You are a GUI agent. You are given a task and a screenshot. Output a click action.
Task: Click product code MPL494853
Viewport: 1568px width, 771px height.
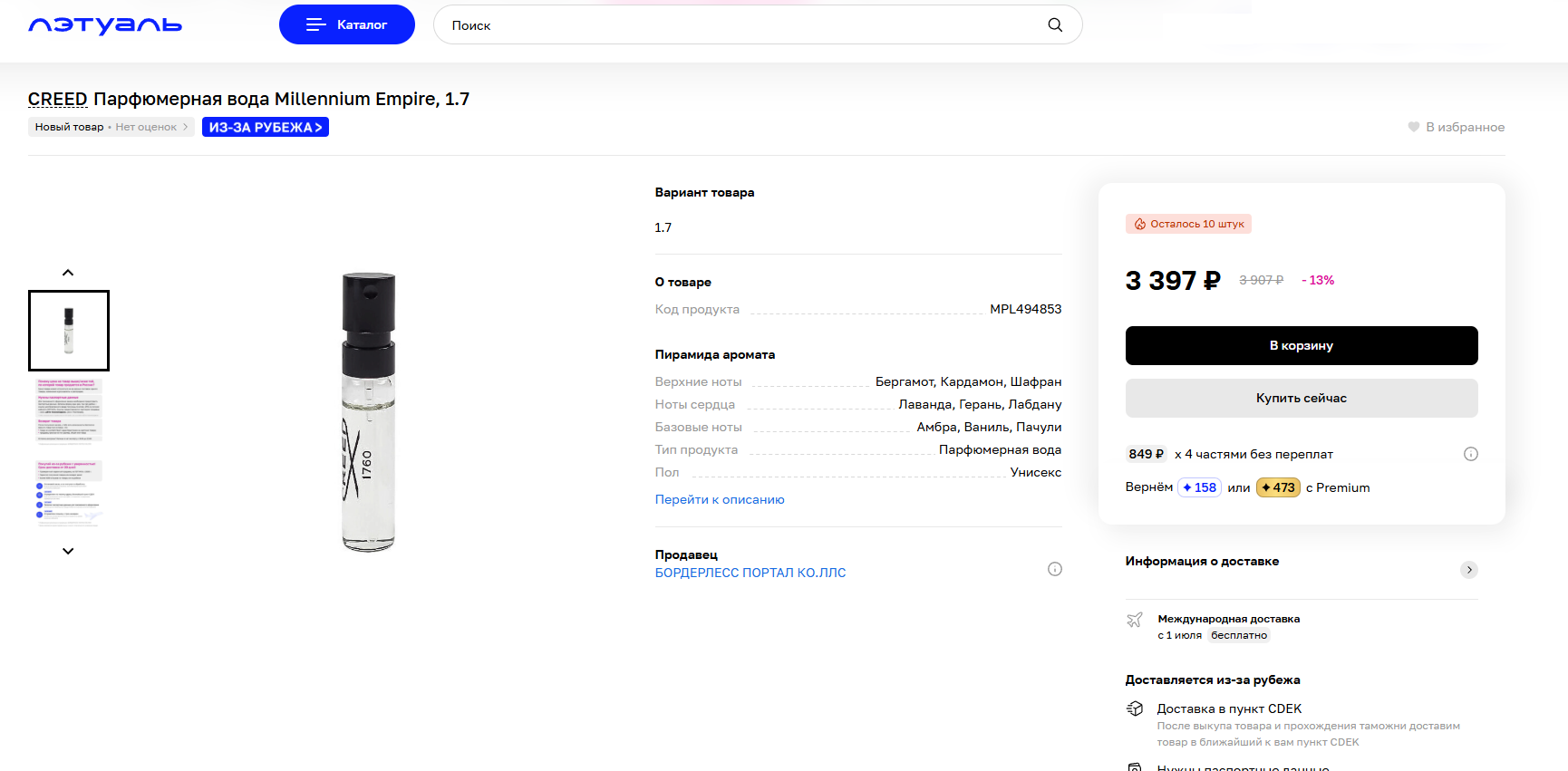(x=1025, y=309)
